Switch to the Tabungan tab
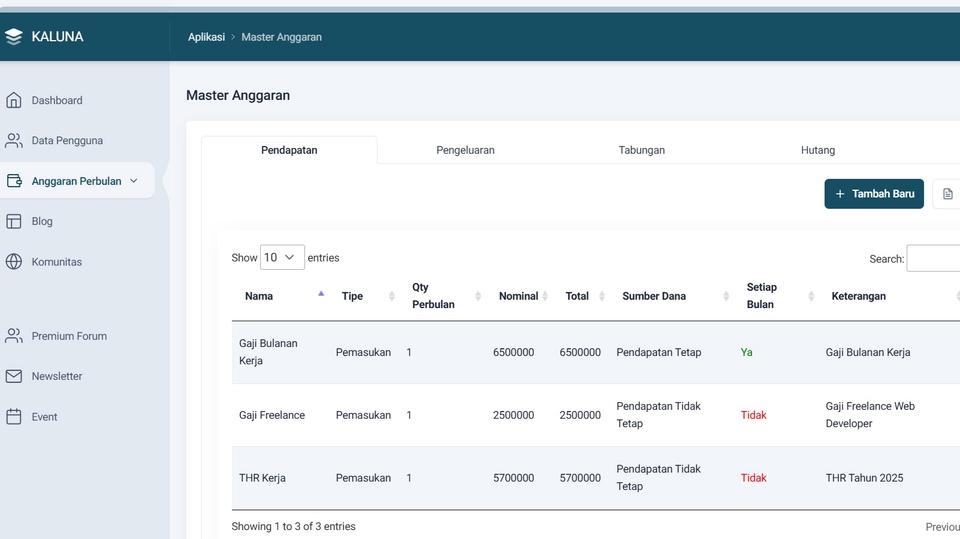960x539 pixels. coord(642,150)
